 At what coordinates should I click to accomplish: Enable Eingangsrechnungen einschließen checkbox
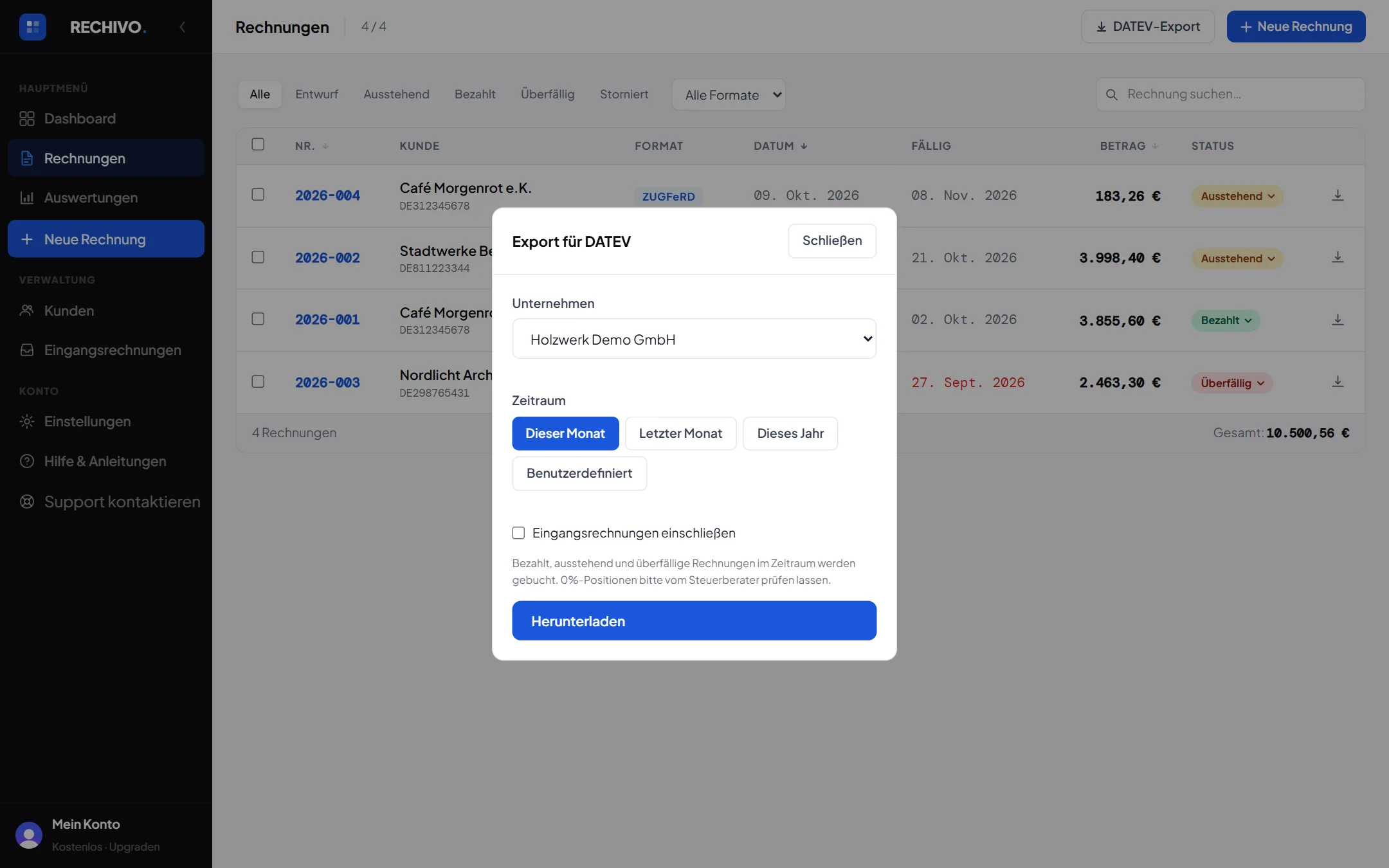[x=518, y=533]
